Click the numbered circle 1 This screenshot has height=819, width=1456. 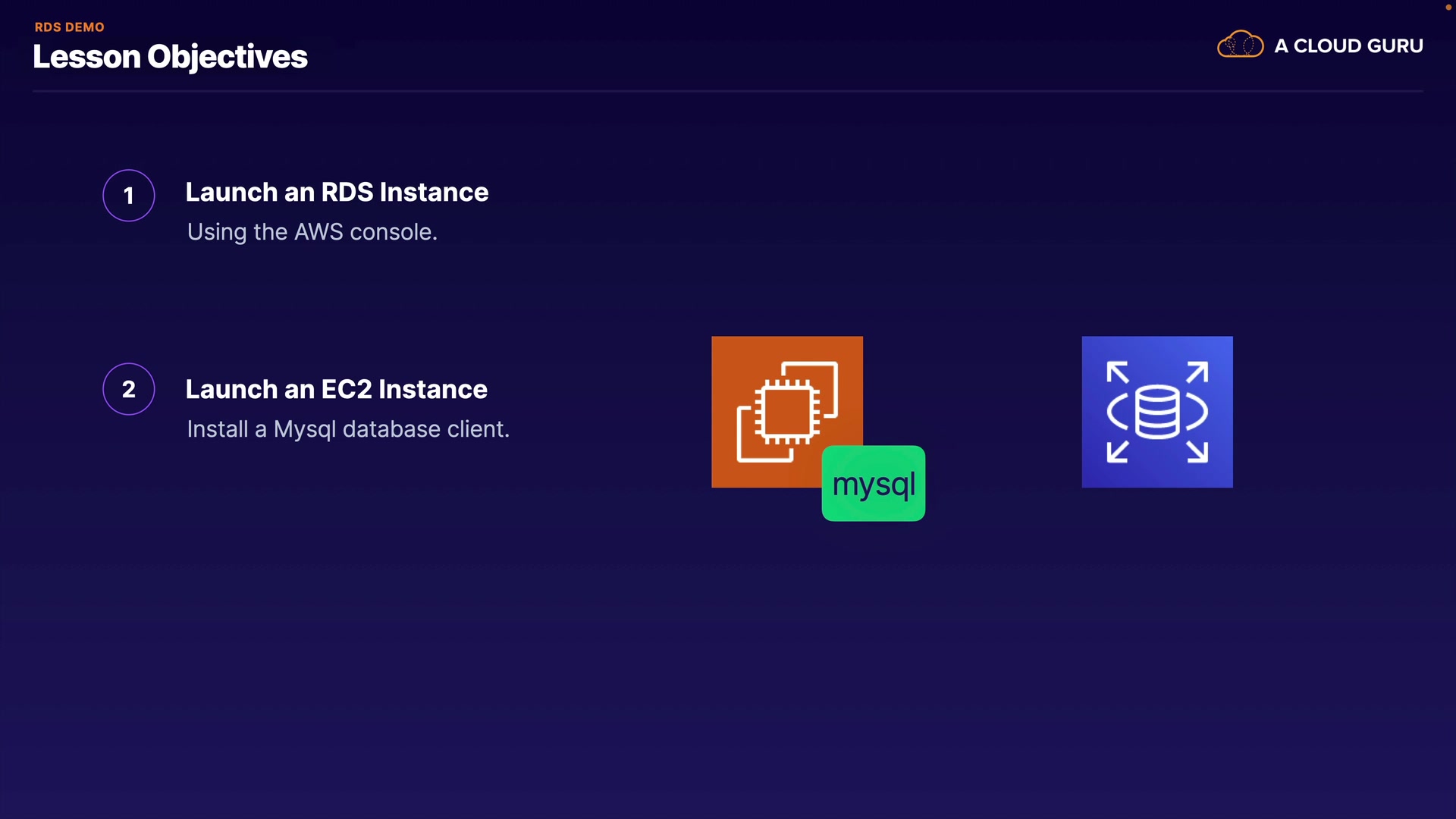click(129, 196)
